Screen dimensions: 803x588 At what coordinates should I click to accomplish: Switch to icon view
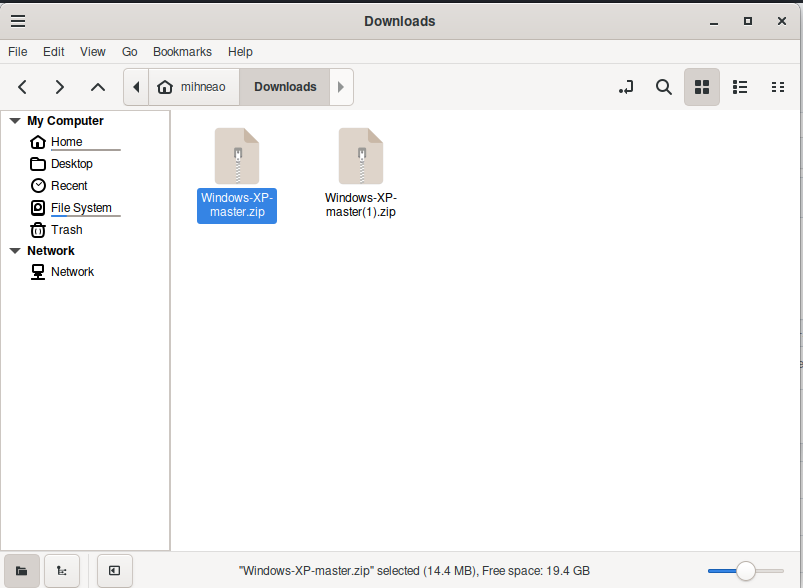click(x=702, y=87)
